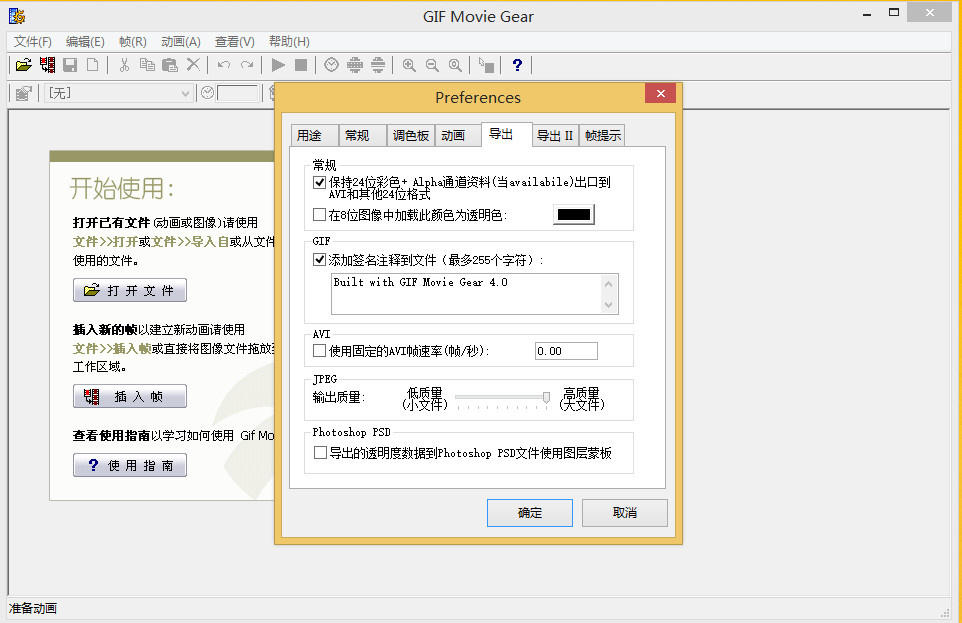
Task: Enable fixed AVI frame rate checkbox
Action: 320,351
